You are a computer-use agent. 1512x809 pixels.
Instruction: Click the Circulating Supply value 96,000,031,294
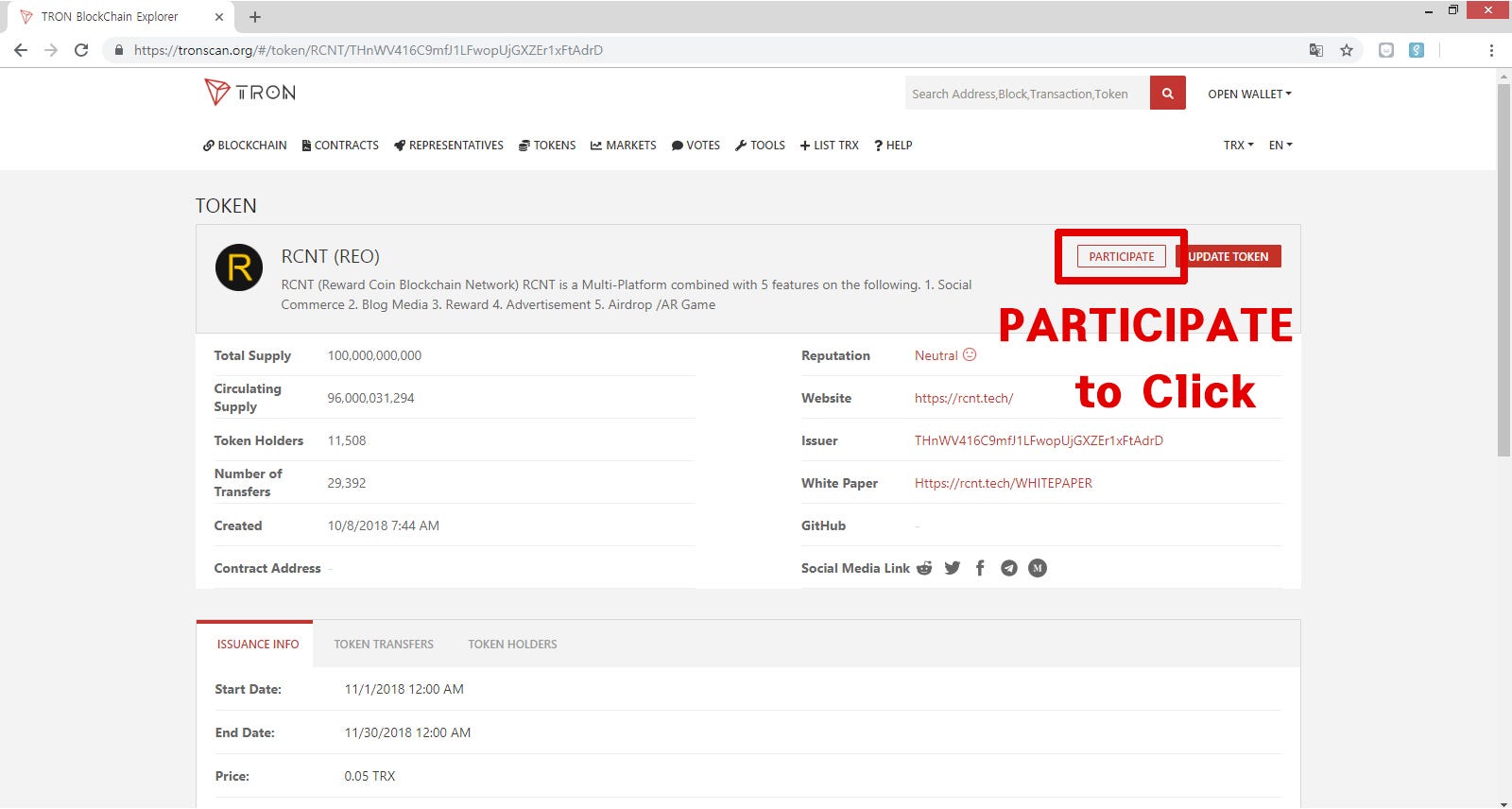(x=370, y=398)
